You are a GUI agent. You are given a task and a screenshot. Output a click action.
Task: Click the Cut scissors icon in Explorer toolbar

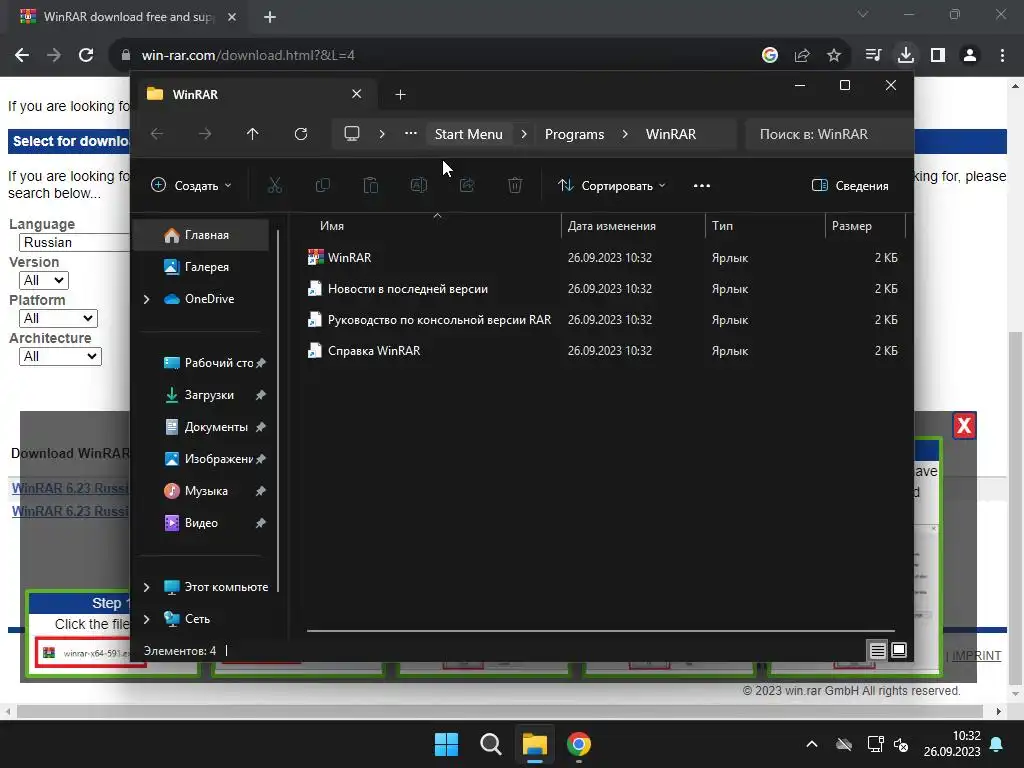(x=275, y=185)
